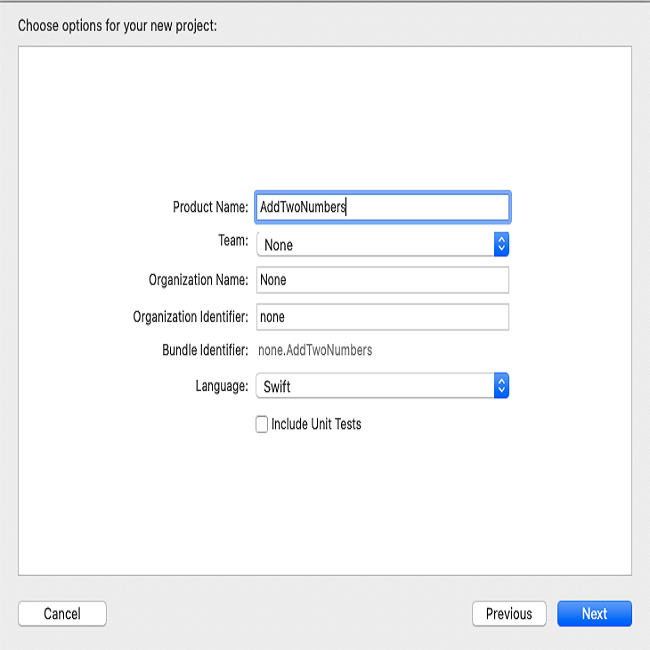This screenshot has height=650, width=650.
Task: Click the Include Unit Tests label text
Action: point(316,424)
